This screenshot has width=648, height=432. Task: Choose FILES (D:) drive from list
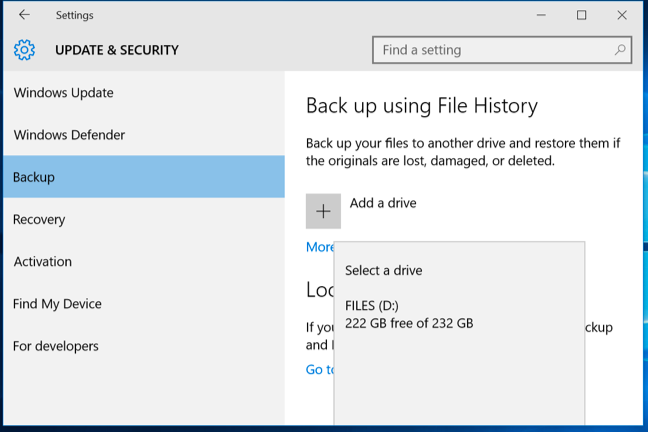point(409,314)
